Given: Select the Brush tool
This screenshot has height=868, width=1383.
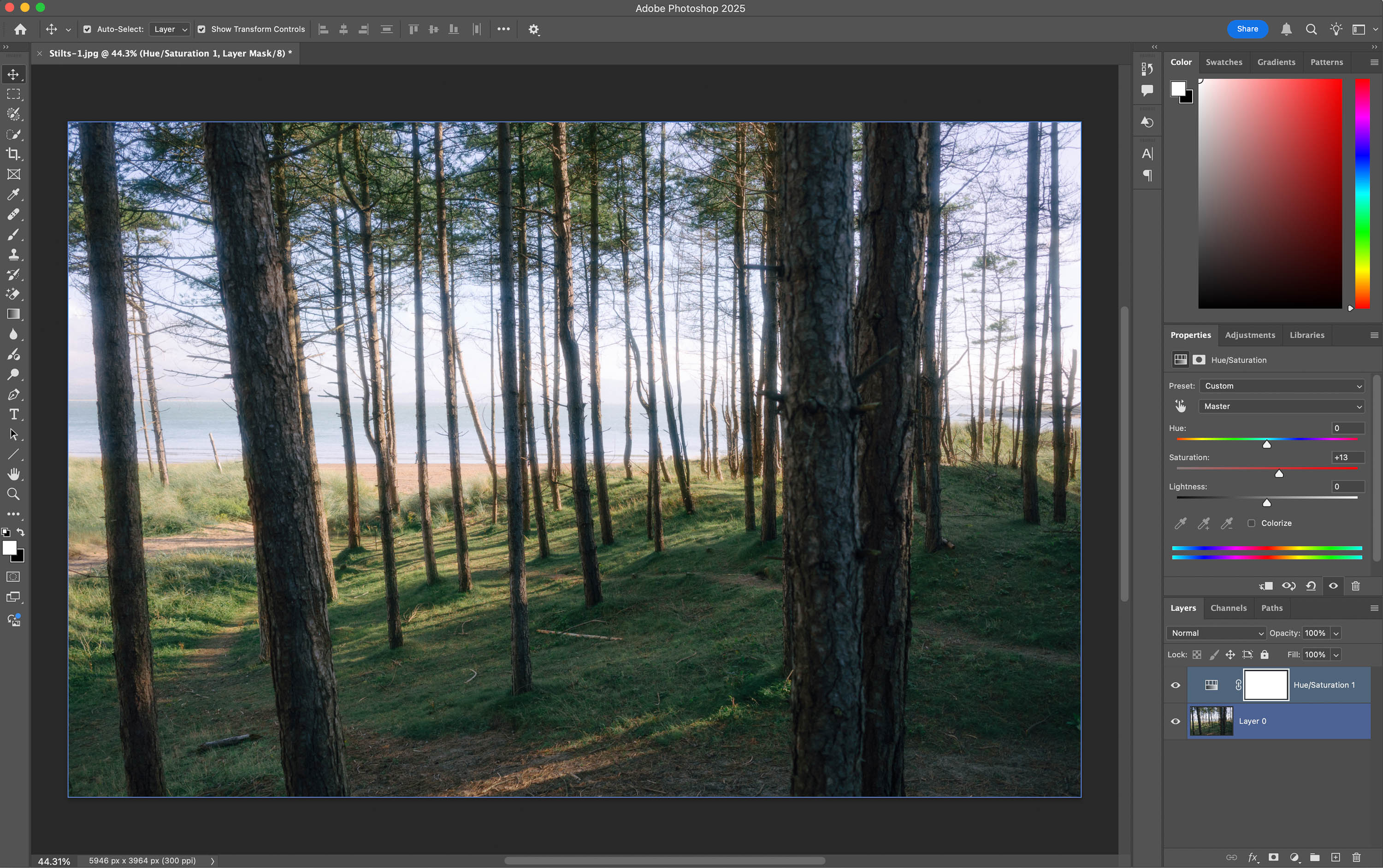Looking at the screenshot, I should click(13, 234).
